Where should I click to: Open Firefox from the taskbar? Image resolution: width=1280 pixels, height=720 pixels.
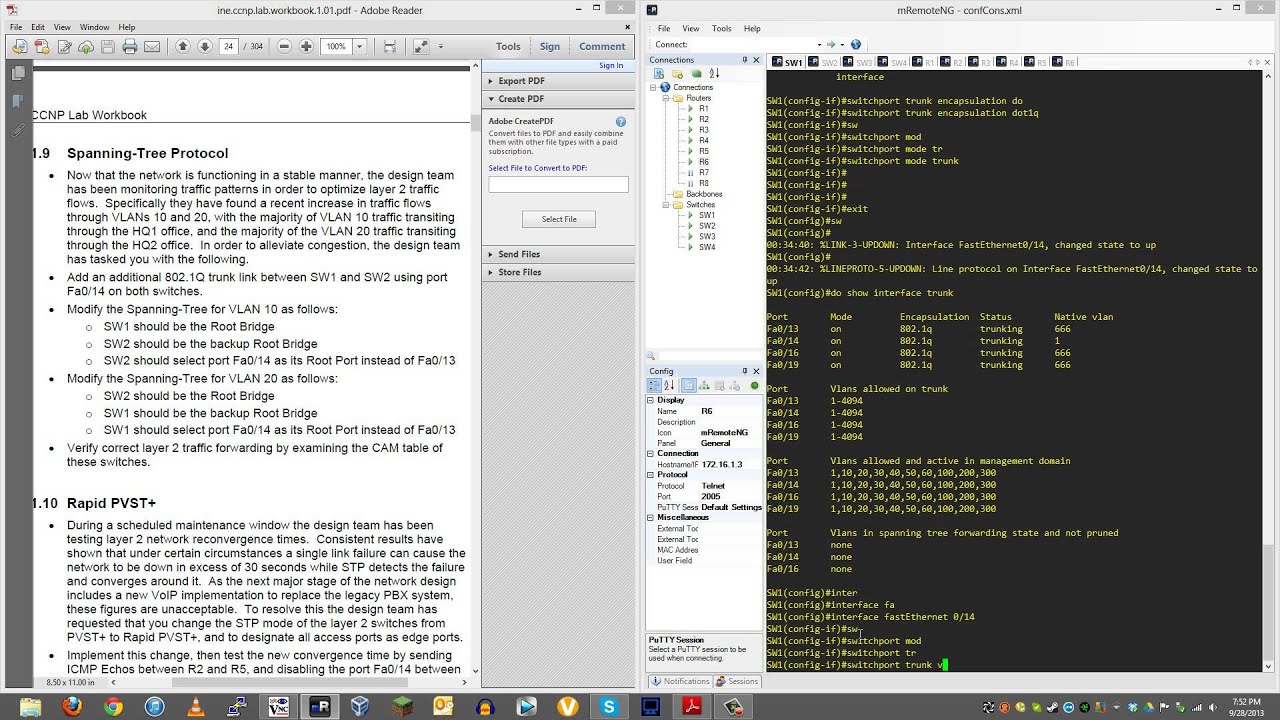pyautogui.click(x=72, y=707)
